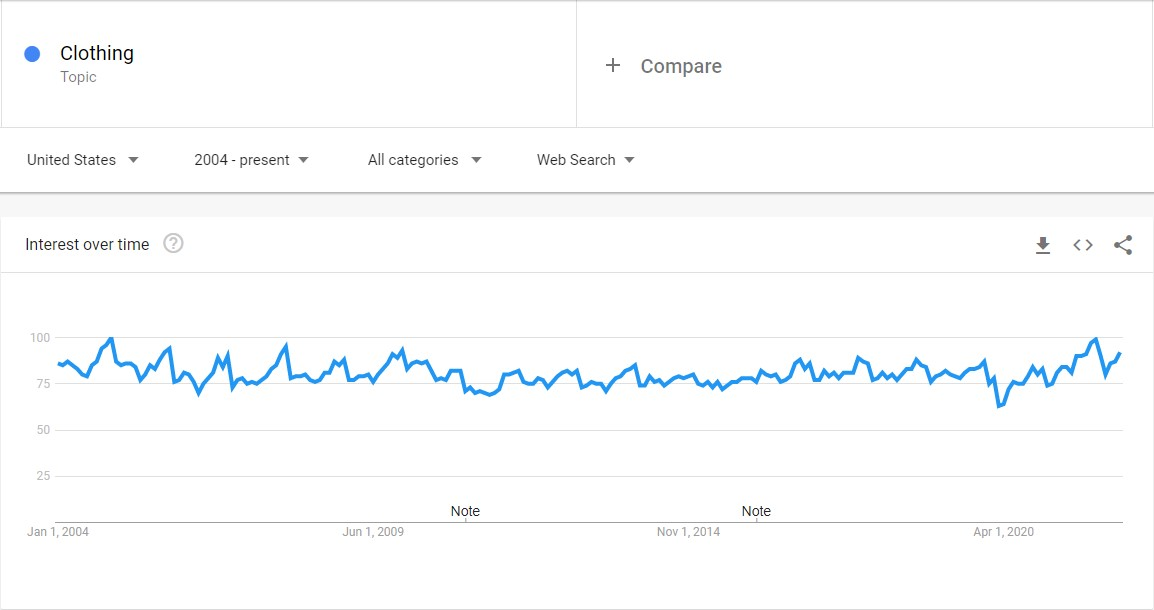Select the first Note marker near 2011
The height and width of the screenshot is (610, 1154).
click(465, 511)
